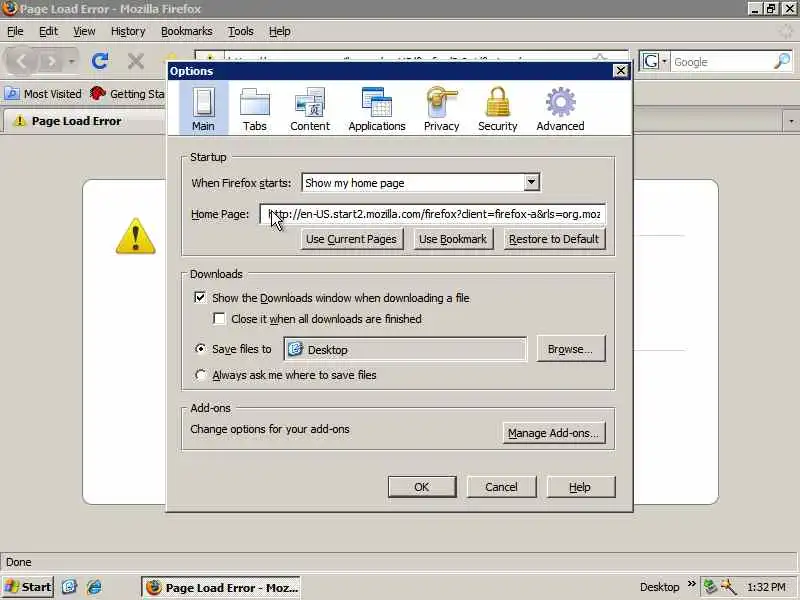This screenshot has height=600, width=800.
Task: Expand the Desktop toolbar chevron in taskbar
Action: 691,584
